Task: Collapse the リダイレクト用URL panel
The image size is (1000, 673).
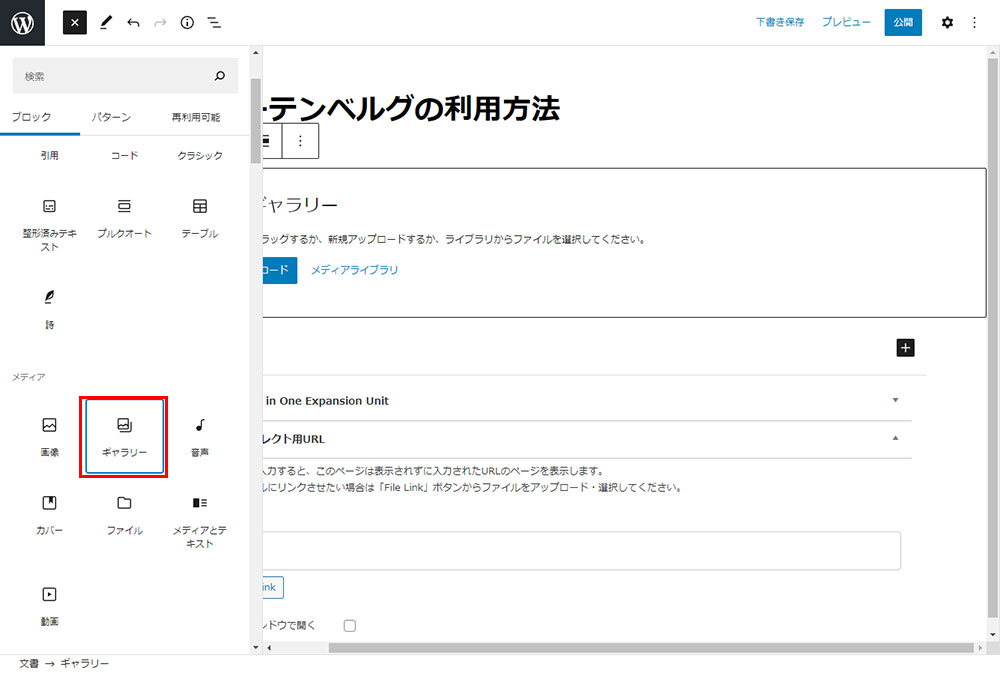Action: 895,438
